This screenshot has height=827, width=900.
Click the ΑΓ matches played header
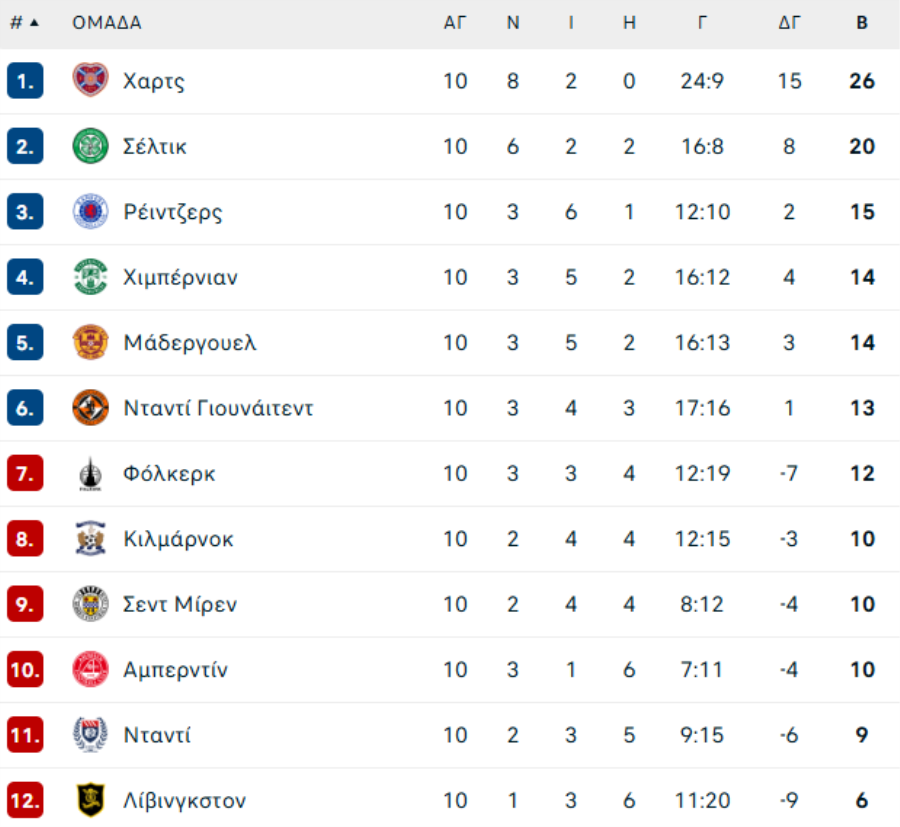click(455, 23)
